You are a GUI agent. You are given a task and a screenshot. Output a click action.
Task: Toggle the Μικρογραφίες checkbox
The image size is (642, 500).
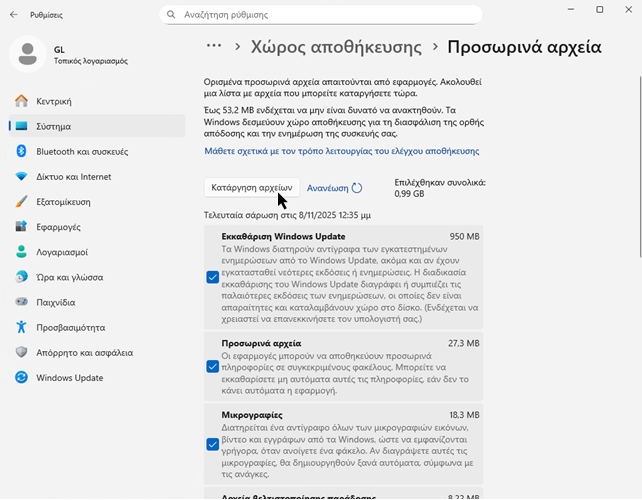click(x=213, y=444)
